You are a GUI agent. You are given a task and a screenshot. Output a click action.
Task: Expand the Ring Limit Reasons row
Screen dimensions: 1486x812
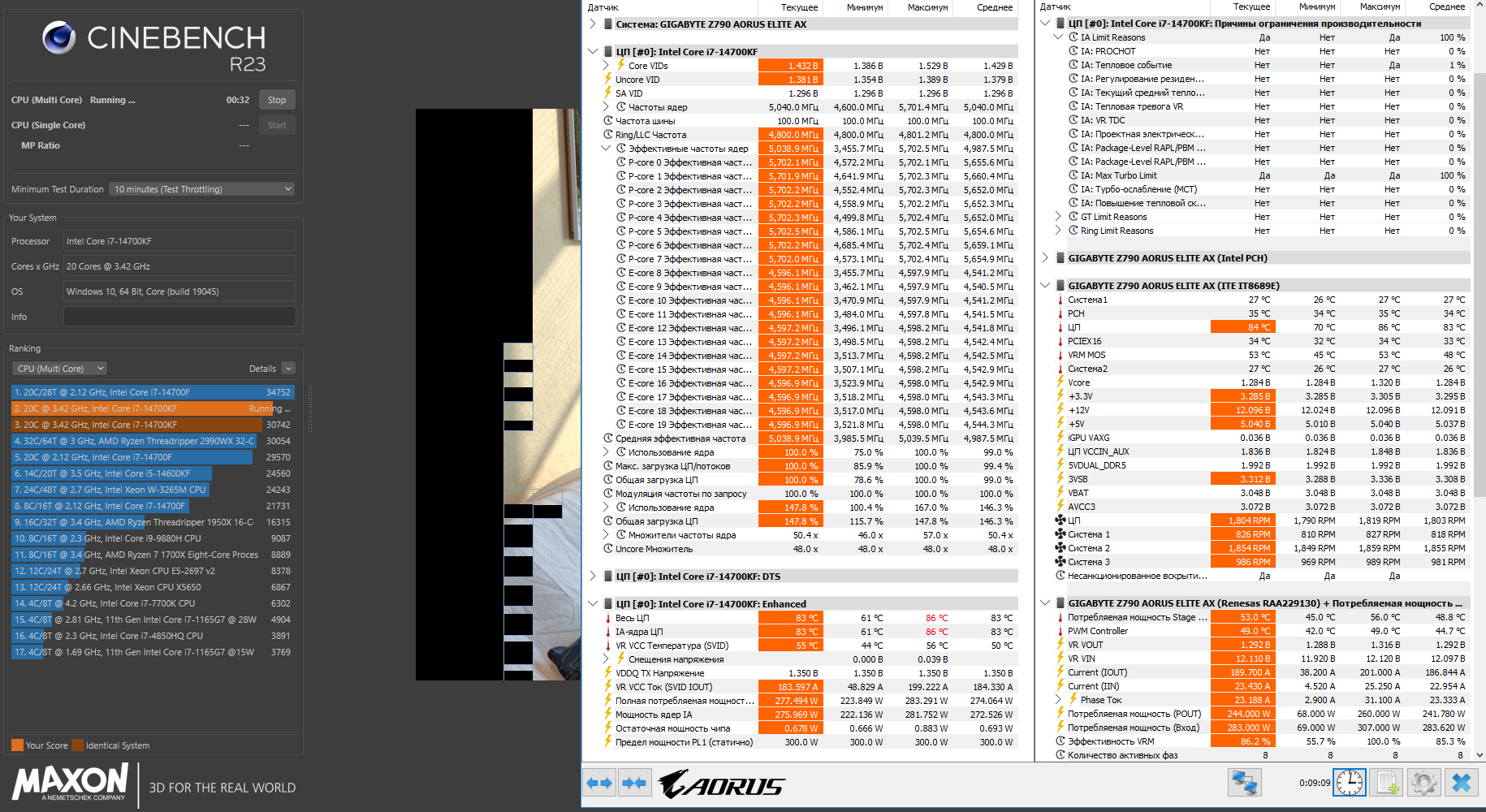pos(1058,230)
